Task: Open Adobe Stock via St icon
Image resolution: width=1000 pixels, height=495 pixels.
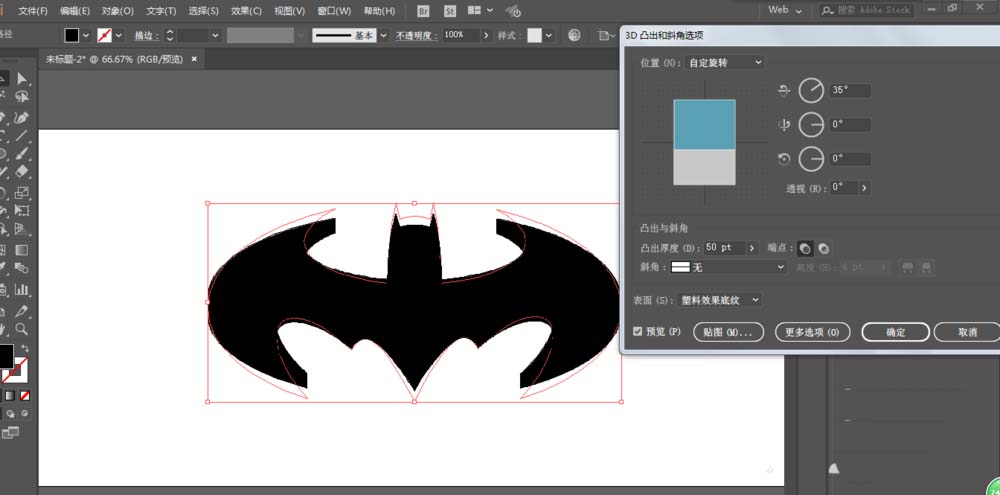Action: click(x=450, y=11)
